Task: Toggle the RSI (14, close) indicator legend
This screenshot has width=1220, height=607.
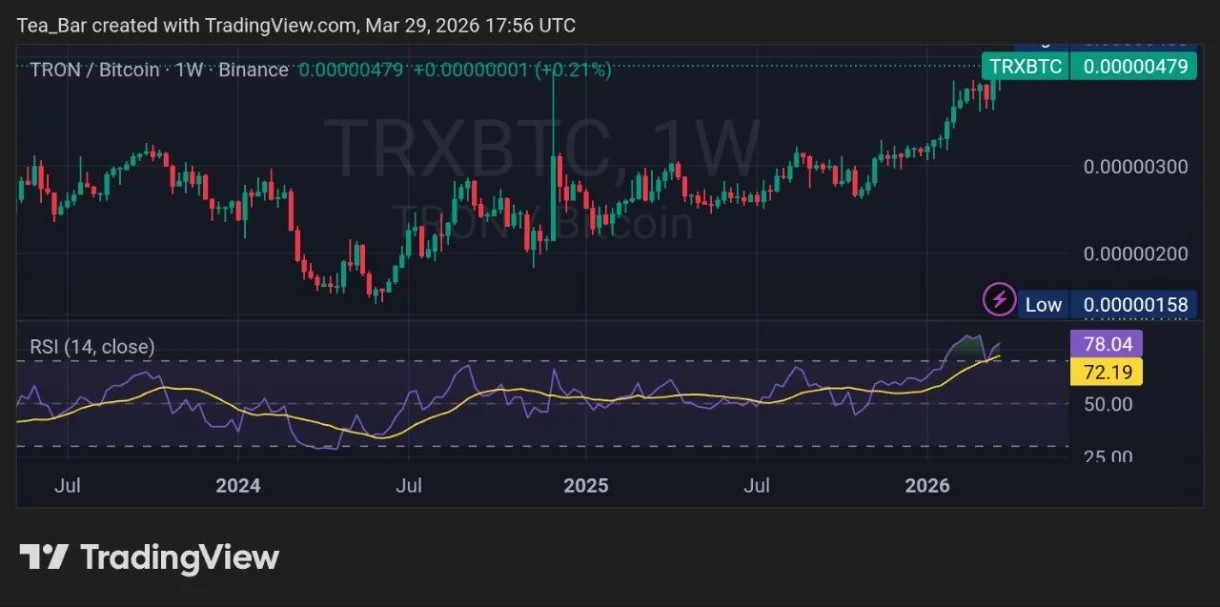Action: click(91, 346)
